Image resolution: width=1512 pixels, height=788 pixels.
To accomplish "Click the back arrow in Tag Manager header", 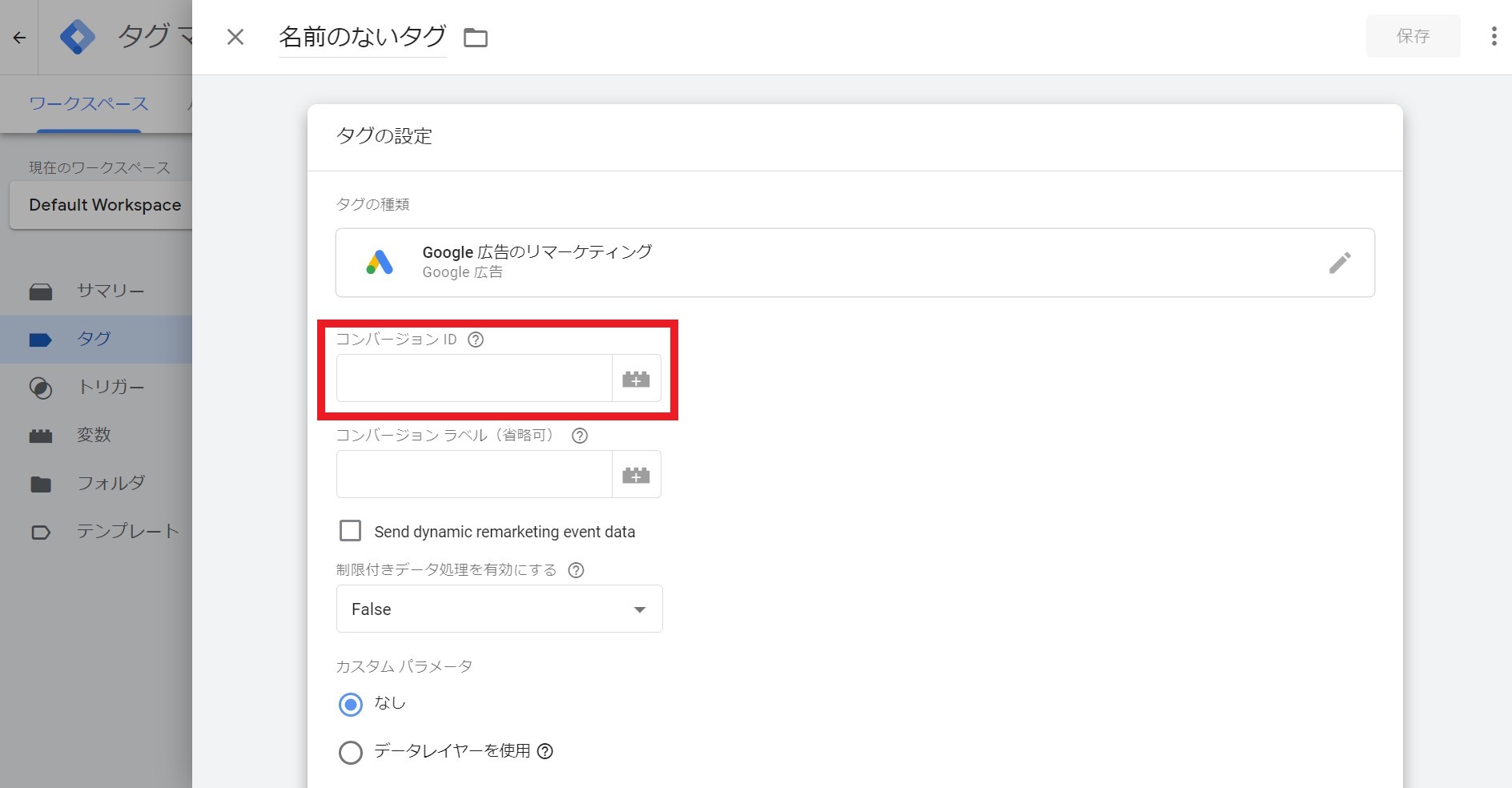I will (x=19, y=38).
